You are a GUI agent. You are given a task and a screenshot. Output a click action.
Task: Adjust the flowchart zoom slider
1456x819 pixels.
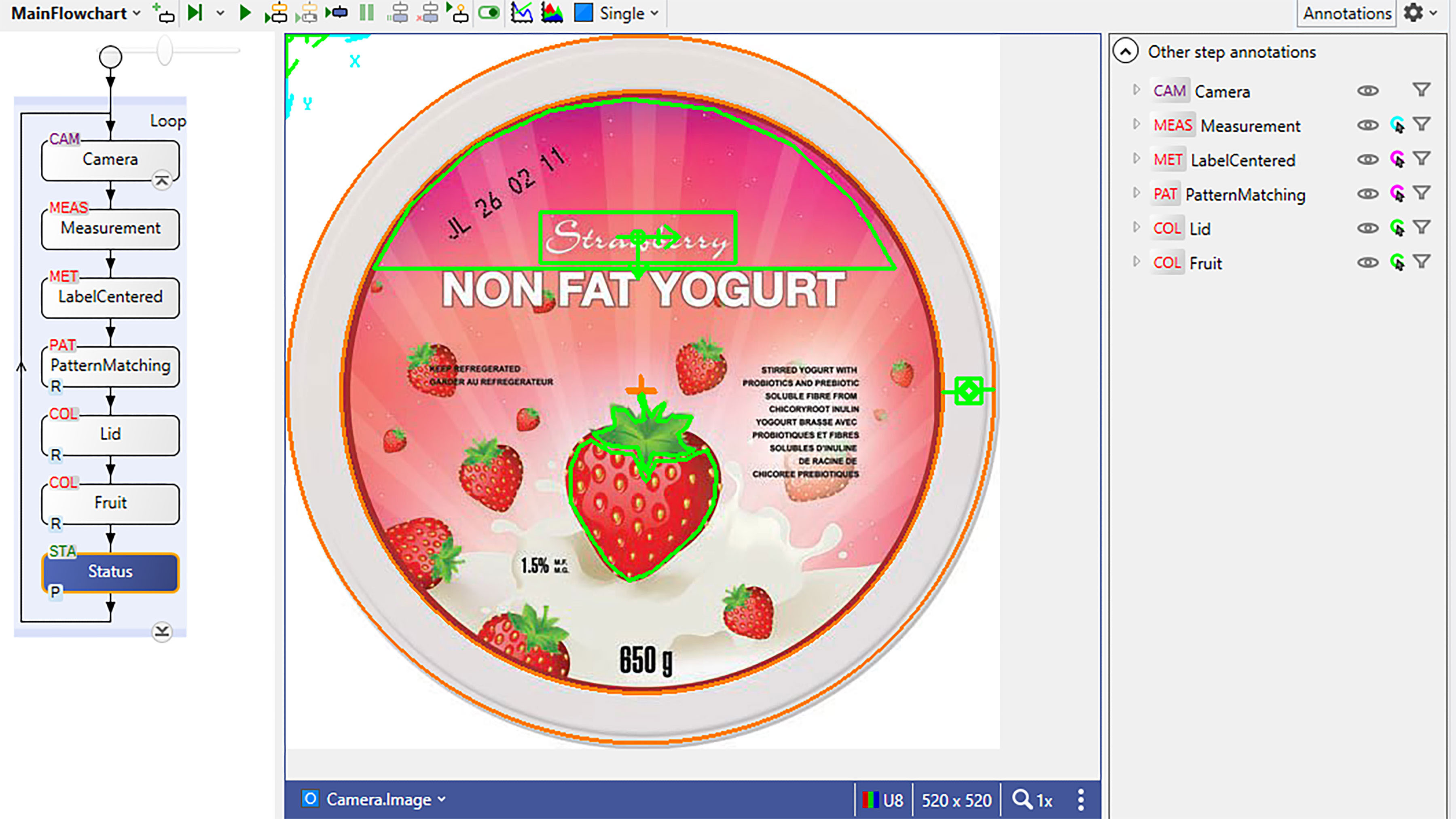pos(165,51)
